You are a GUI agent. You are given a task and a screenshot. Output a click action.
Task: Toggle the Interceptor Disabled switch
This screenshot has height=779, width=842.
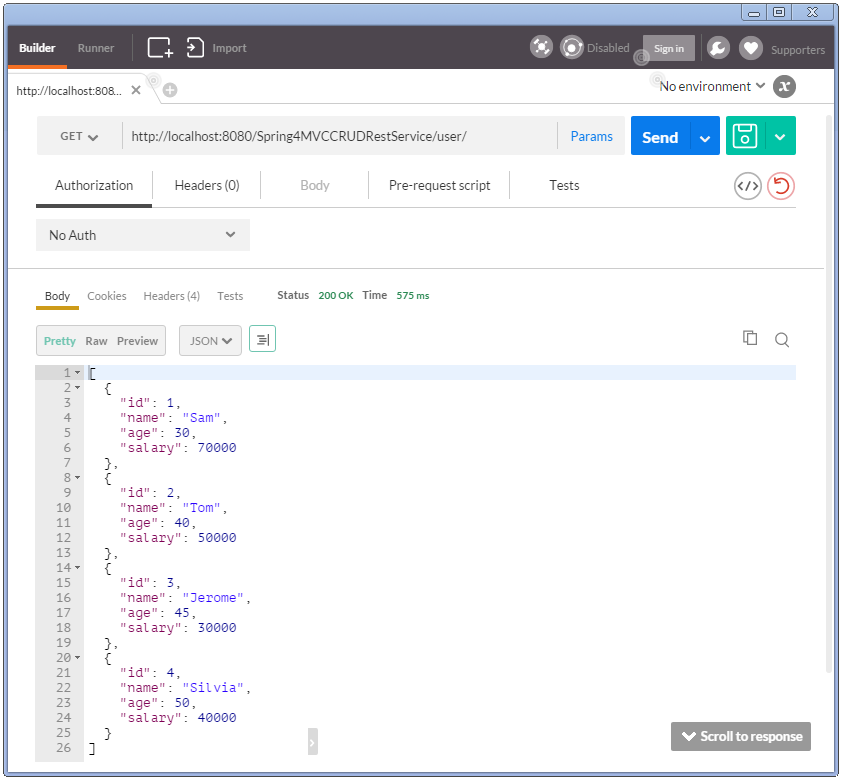click(x=572, y=47)
